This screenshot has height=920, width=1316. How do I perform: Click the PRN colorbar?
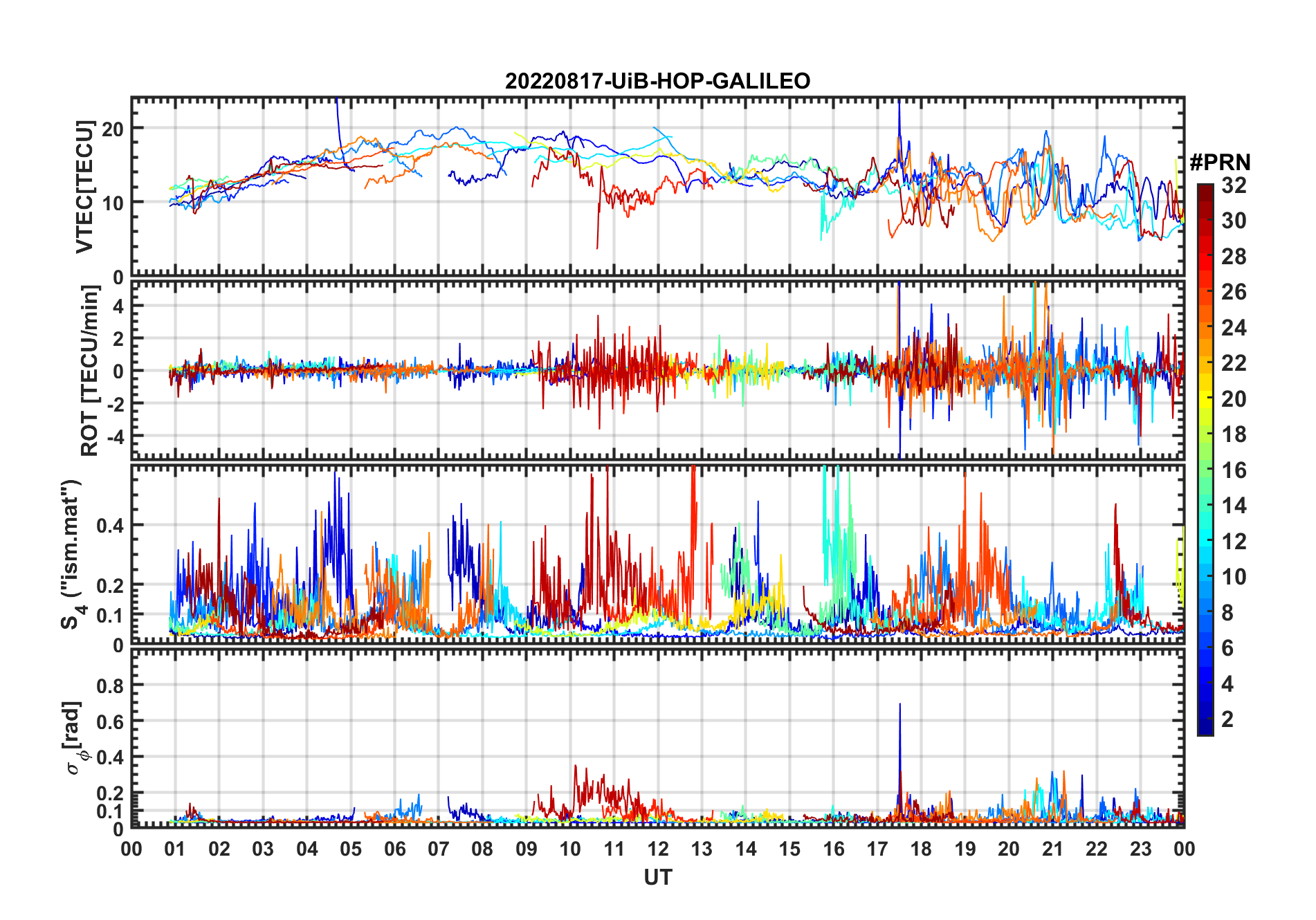click(1205, 459)
